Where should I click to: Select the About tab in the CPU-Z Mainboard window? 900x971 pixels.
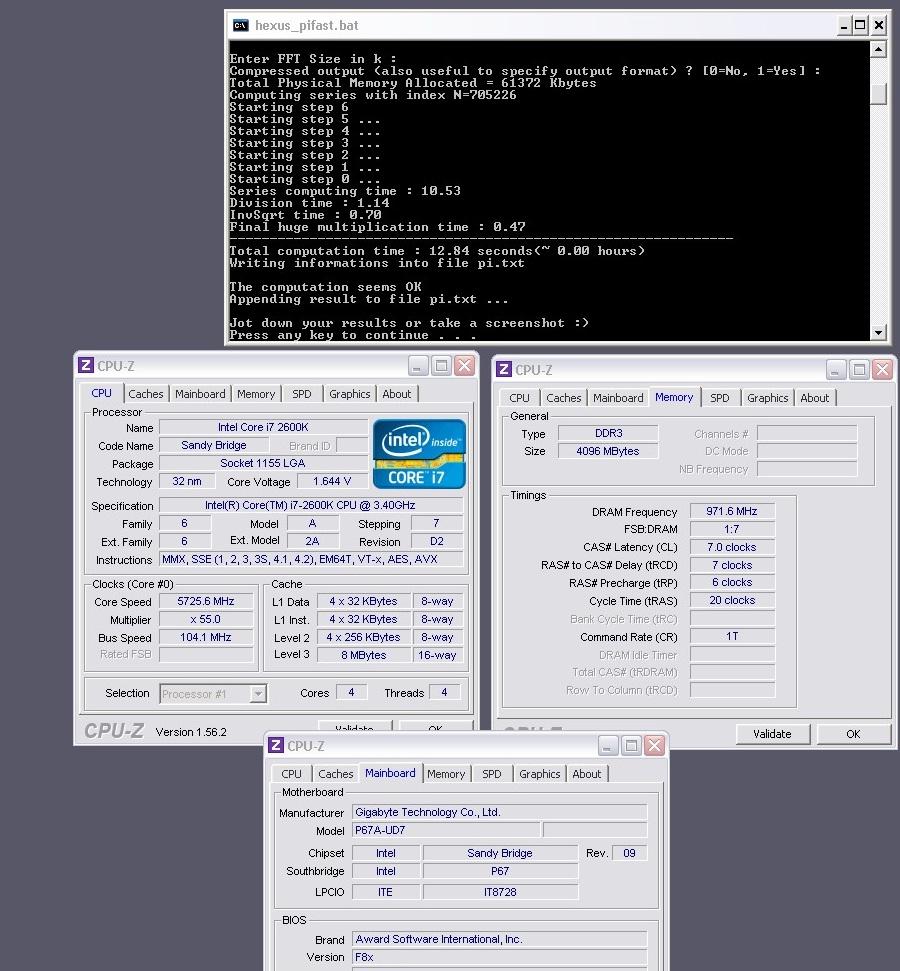click(x=587, y=773)
